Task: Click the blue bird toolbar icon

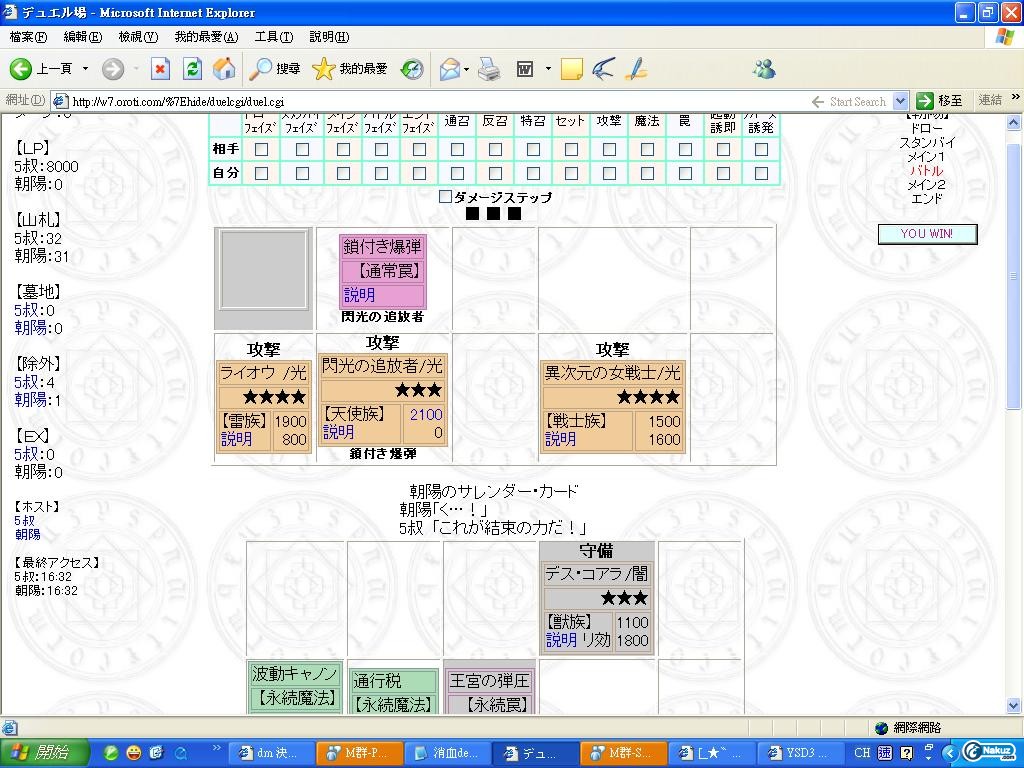Action: pyautogui.click(x=603, y=69)
